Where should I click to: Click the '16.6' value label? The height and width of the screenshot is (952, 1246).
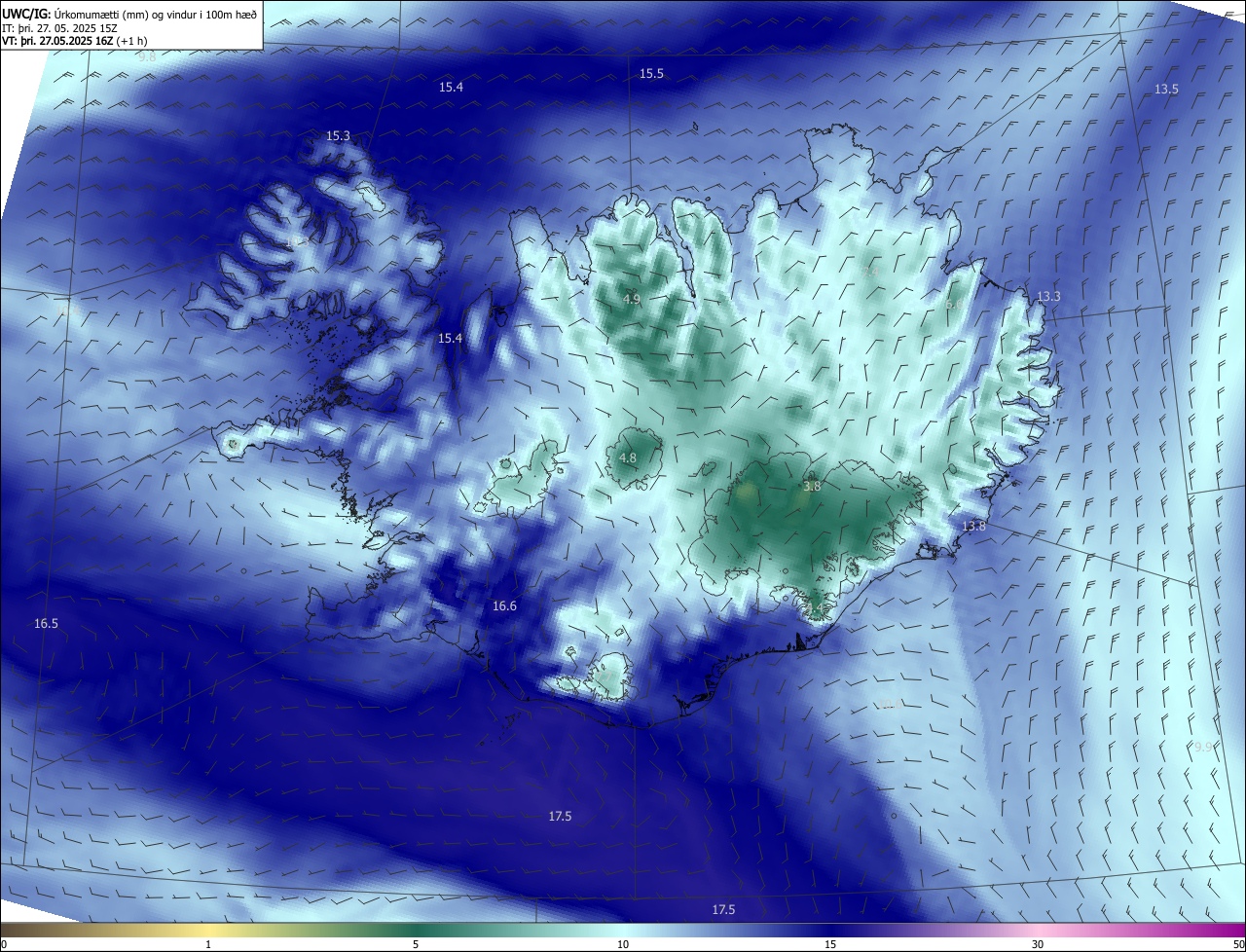click(504, 606)
